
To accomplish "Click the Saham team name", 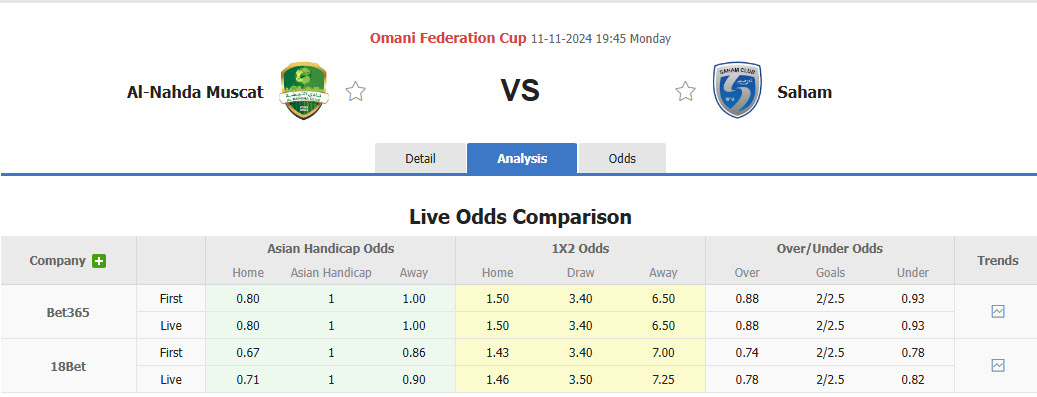I will (804, 92).
